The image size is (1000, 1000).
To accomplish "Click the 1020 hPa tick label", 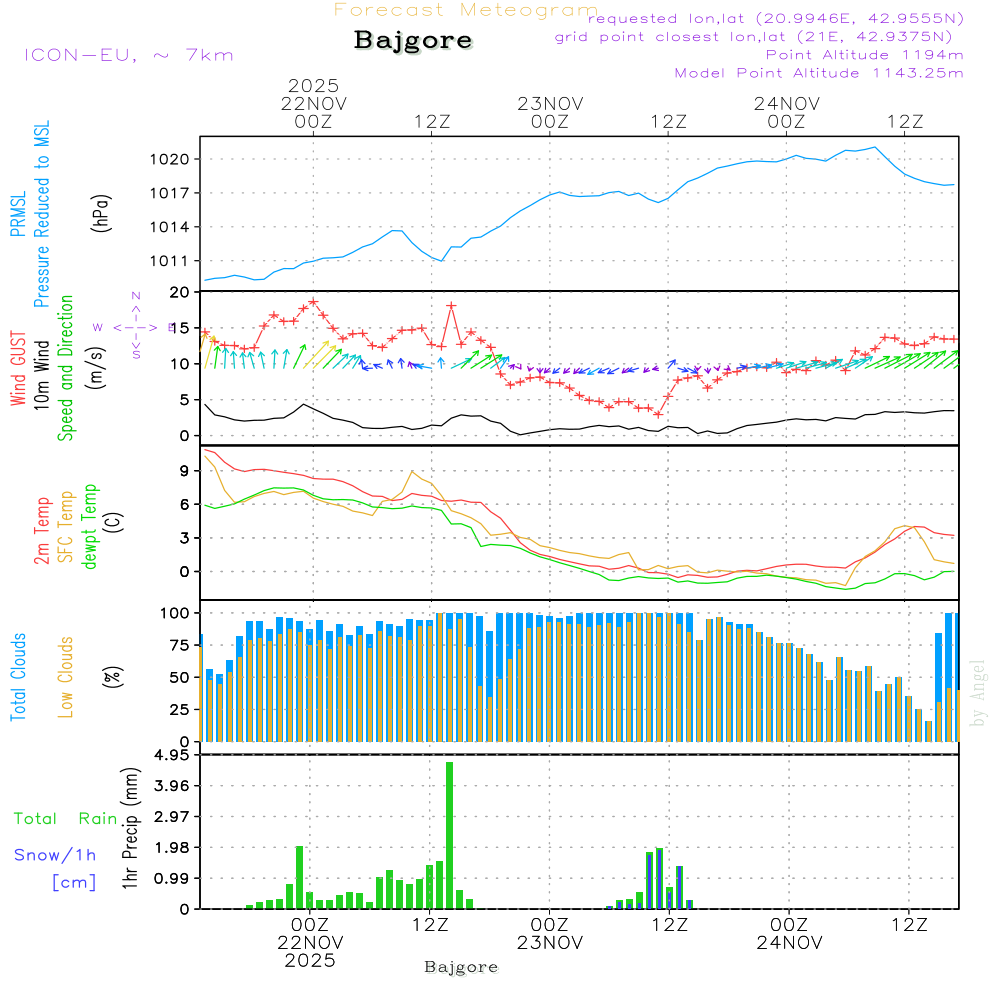I will coord(171,159).
